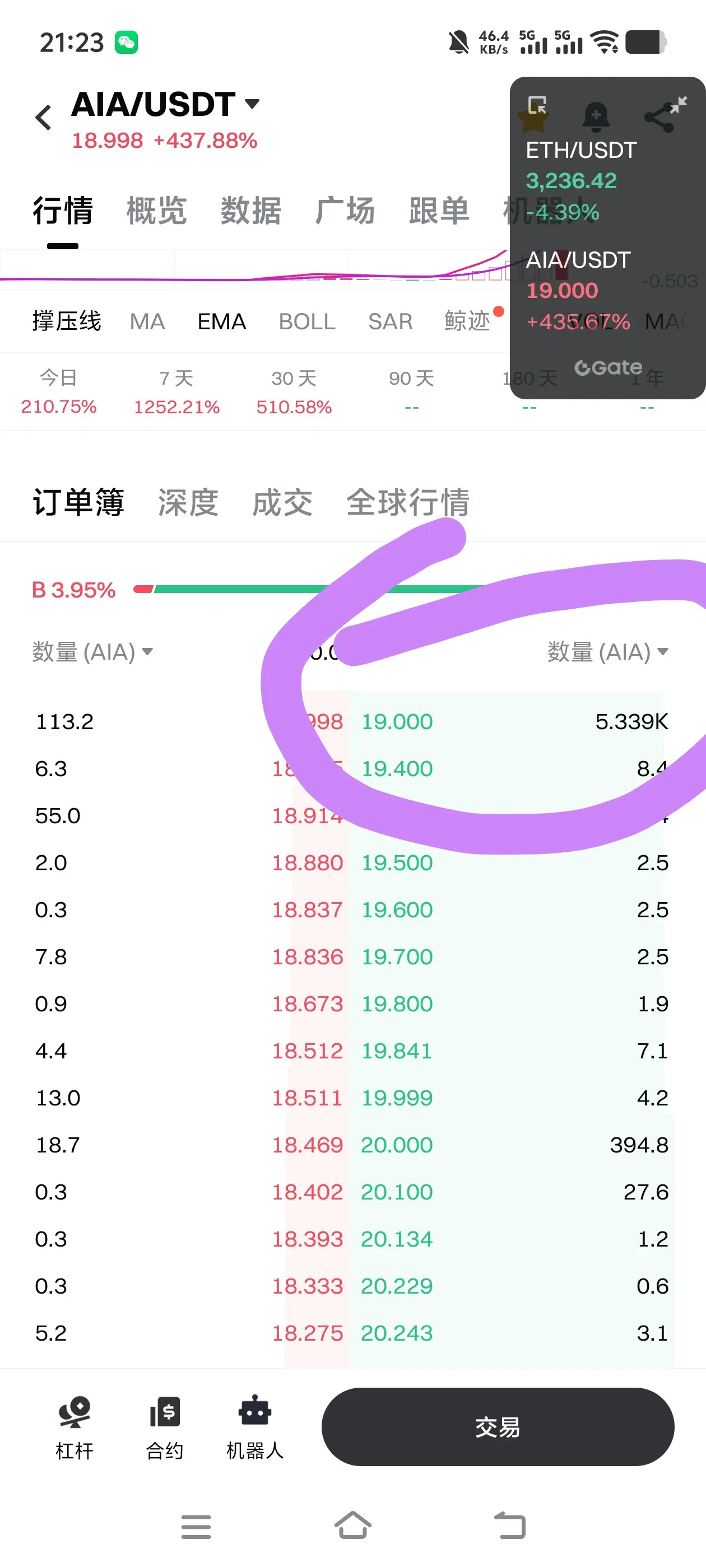Tap ask price 19.999
The height and width of the screenshot is (1568, 706).
click(x=397, y=1098)
